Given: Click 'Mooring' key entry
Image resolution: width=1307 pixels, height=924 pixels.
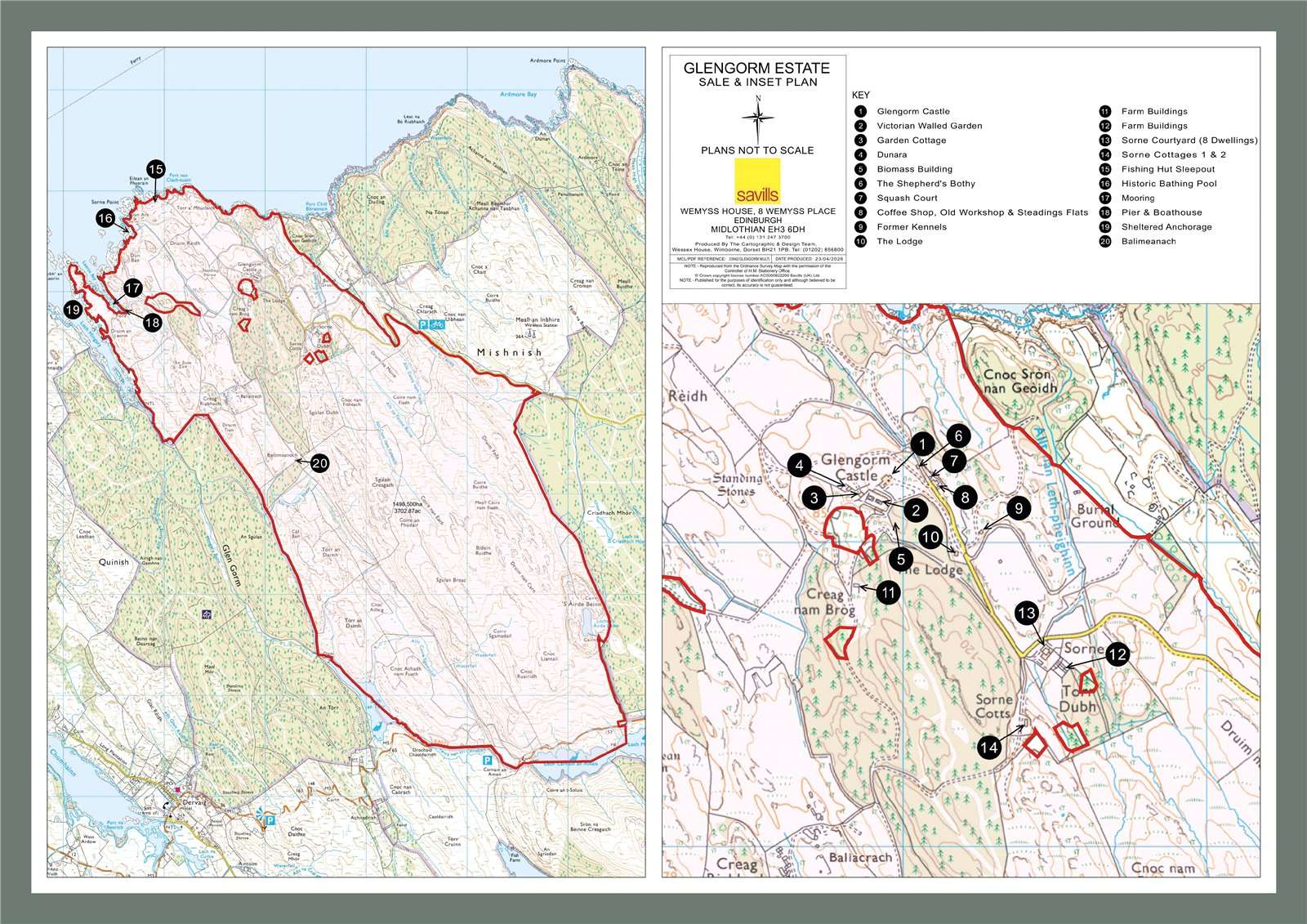Looking at the screenshot, I should [1138, 199].
